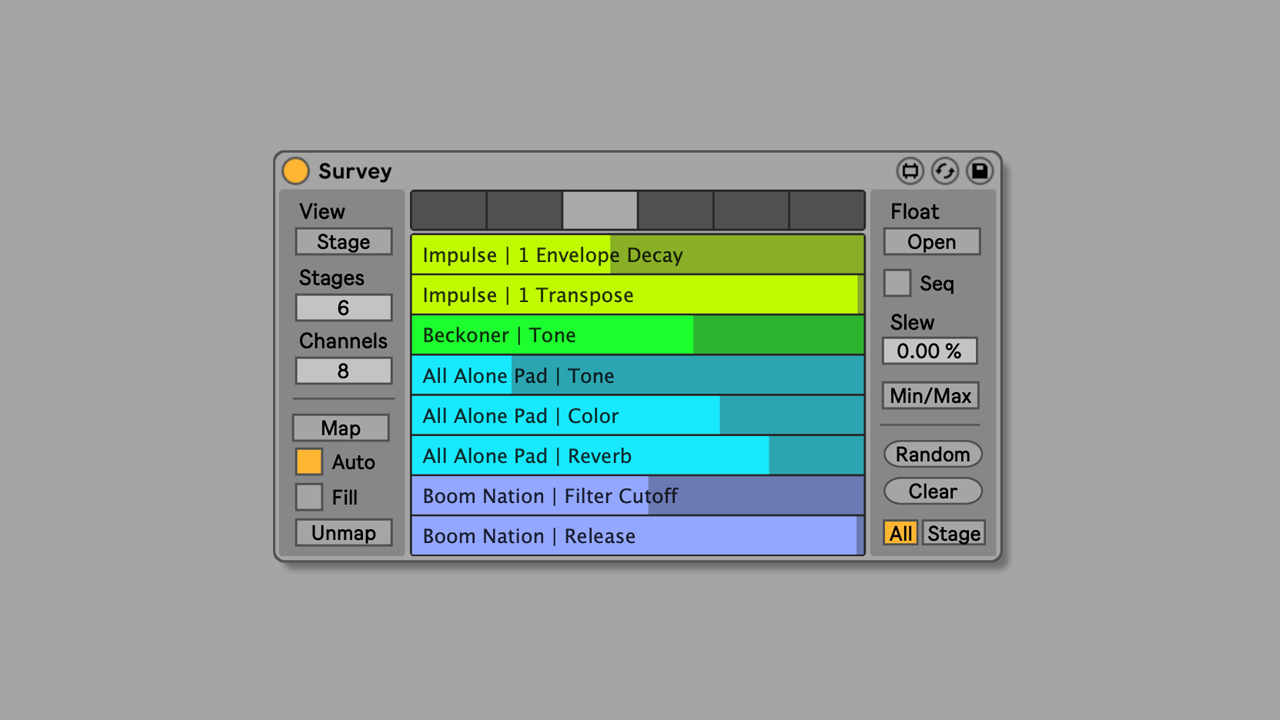Click the Min/Max button

(930, 396)
